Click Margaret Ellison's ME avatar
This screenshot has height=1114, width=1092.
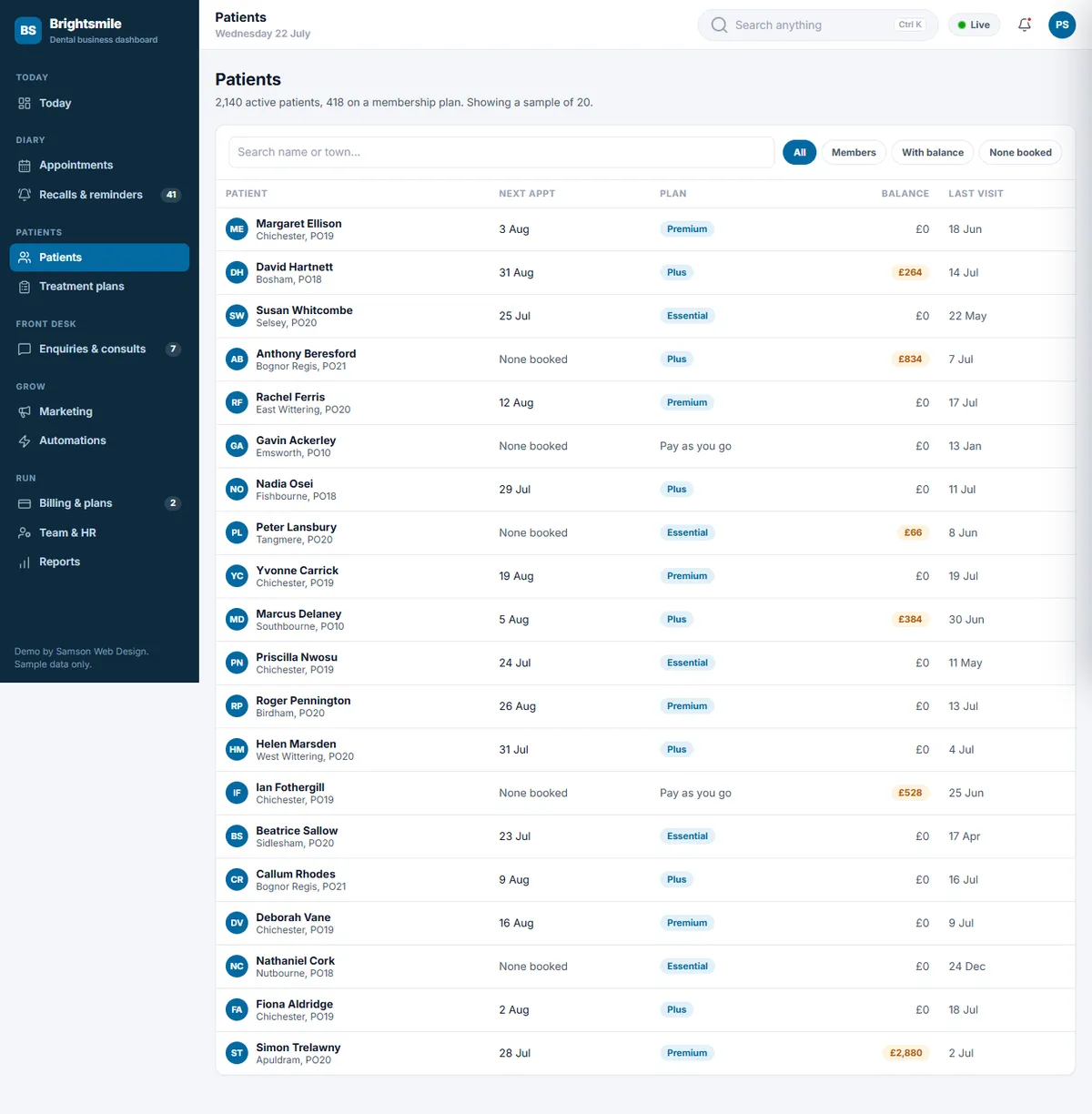237,229
